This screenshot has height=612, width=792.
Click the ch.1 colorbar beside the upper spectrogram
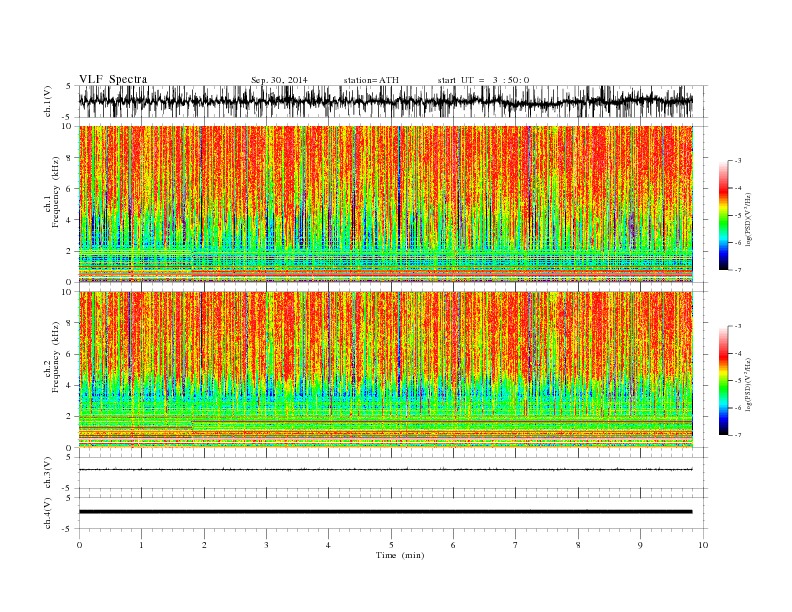(723, 215)
